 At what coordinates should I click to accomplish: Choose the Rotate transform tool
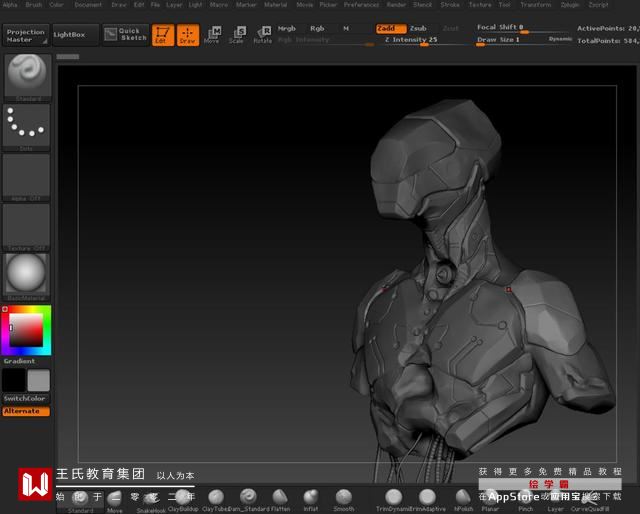263,35
